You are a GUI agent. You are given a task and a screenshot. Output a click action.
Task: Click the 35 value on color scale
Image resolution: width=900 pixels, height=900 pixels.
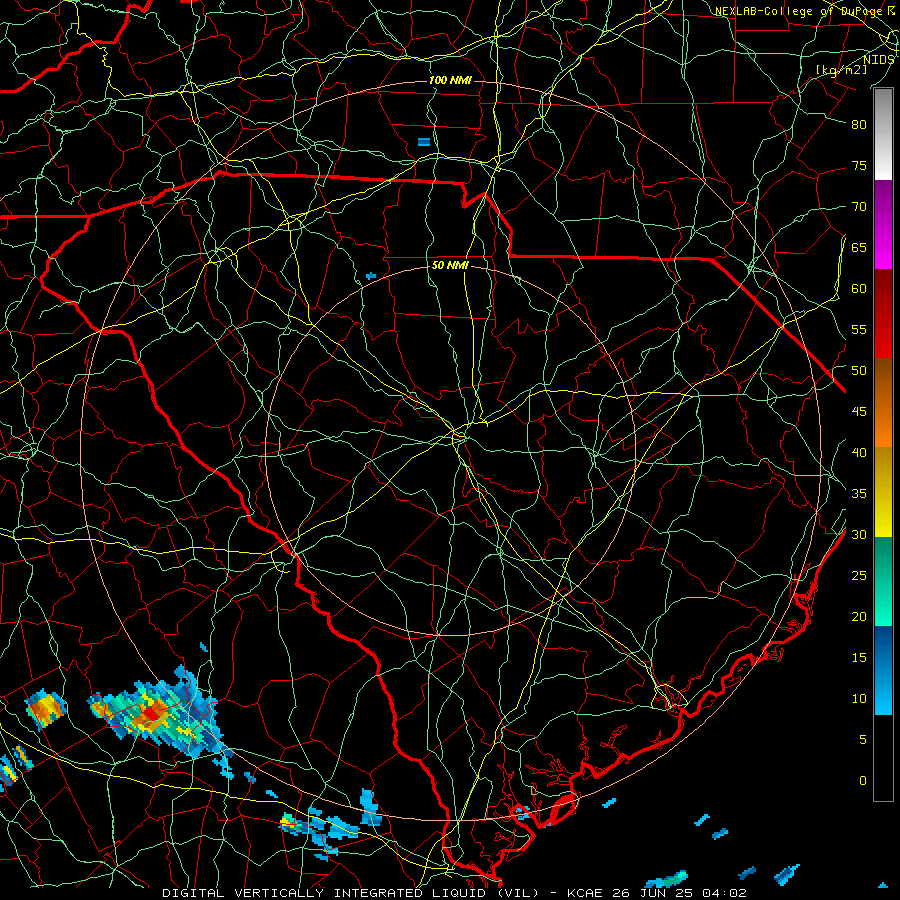point(859,494)
